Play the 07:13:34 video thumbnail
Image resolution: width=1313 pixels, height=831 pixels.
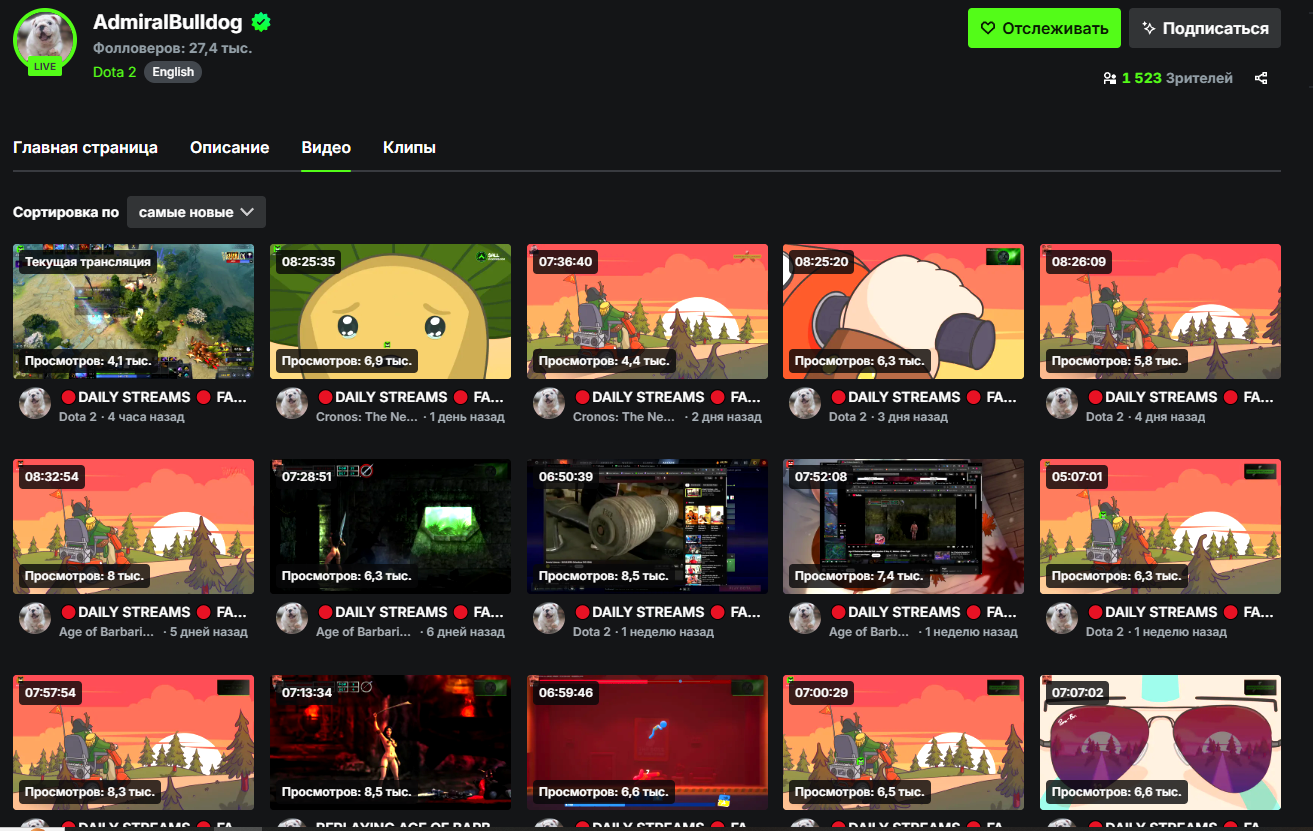click(x=390, y=742)
